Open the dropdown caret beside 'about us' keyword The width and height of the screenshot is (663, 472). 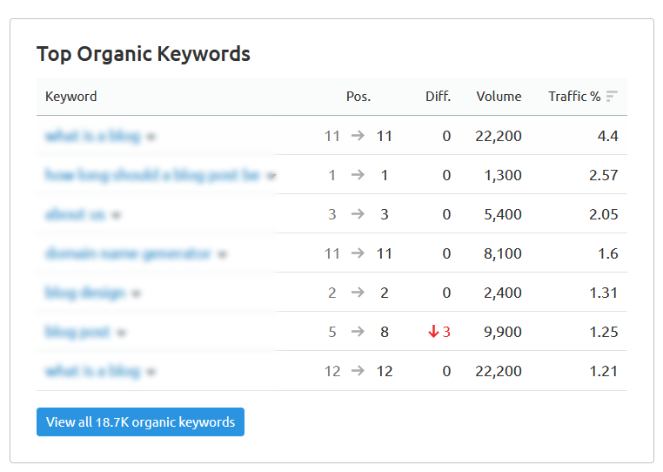[116, 215]
